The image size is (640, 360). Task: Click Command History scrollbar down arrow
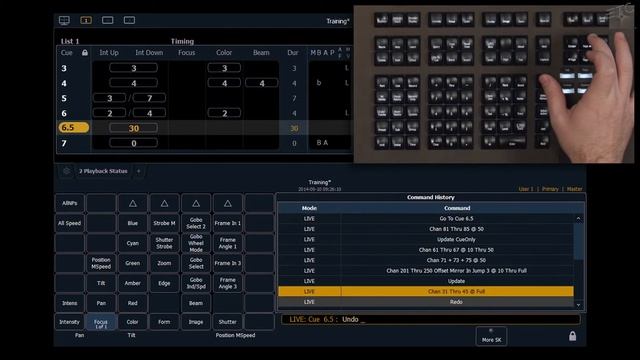[x=578, y=305]
